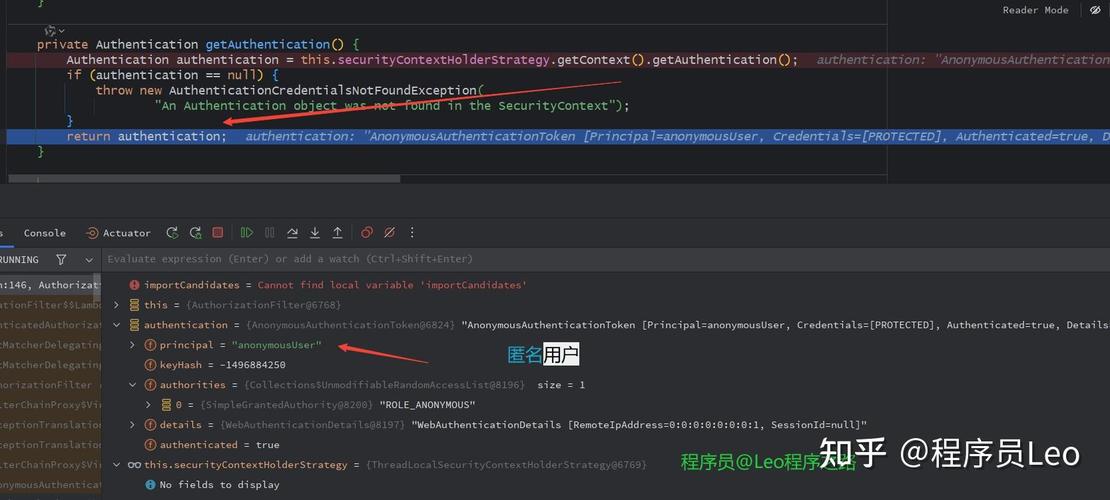Open the debug toolbar's three-dot More menu

[412, 232]
